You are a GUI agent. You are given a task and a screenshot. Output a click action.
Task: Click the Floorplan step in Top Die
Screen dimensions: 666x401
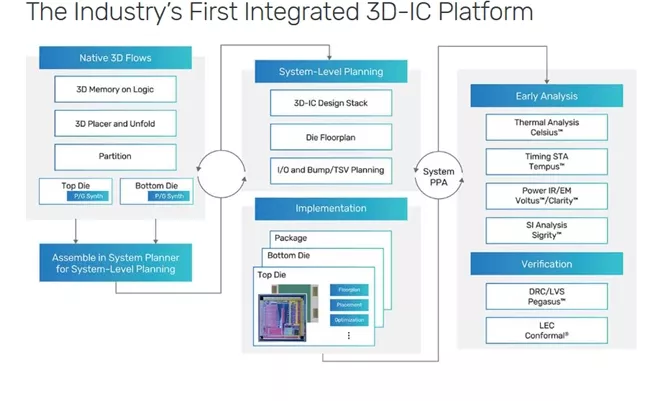(349, 290)
